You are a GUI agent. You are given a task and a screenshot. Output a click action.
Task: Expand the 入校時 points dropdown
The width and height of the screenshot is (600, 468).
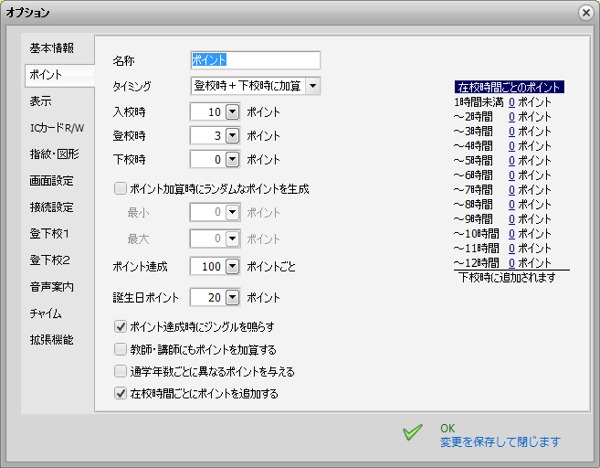point(233,112)
